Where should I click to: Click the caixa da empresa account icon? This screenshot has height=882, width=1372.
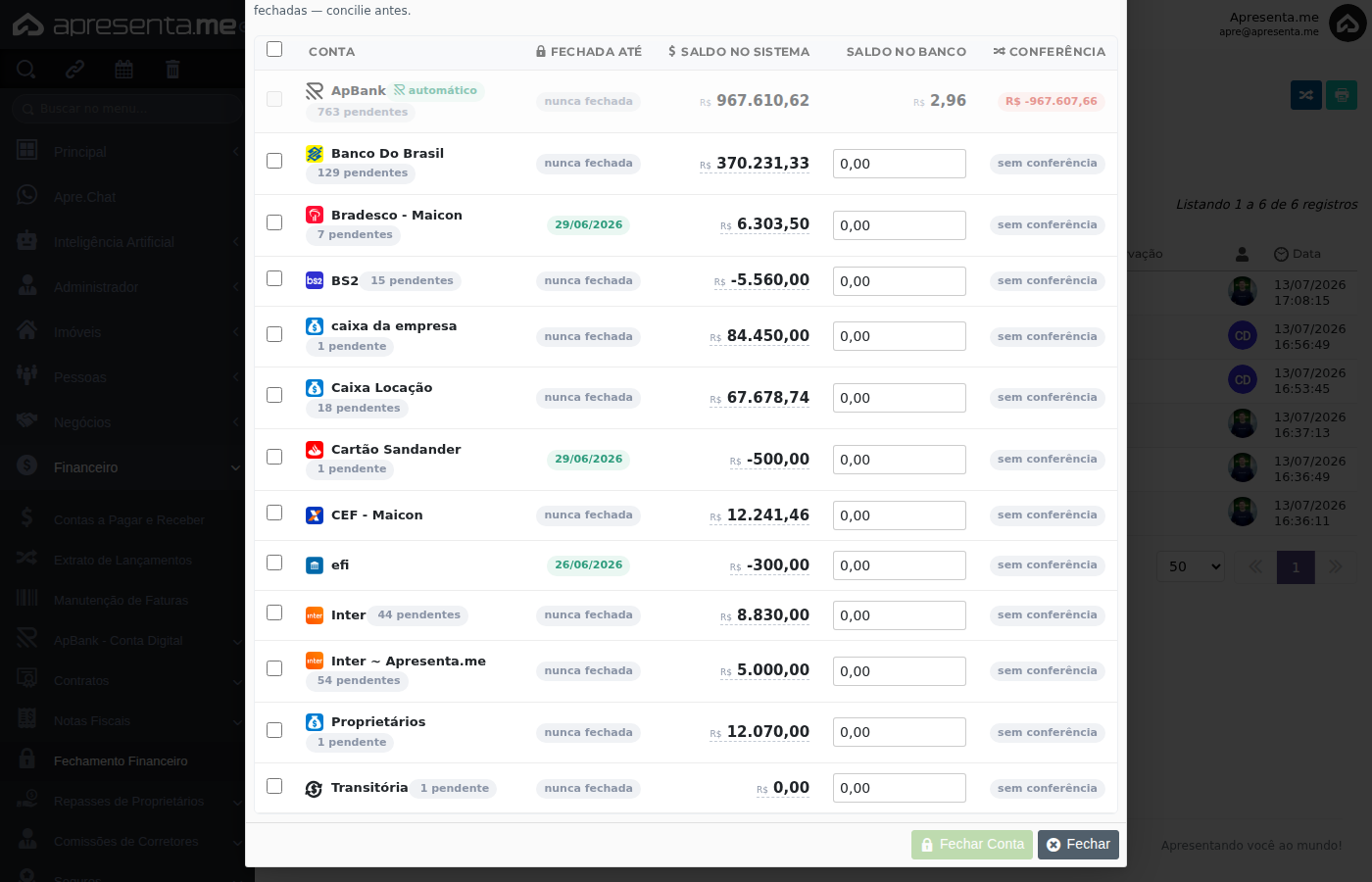pos(315,326)
